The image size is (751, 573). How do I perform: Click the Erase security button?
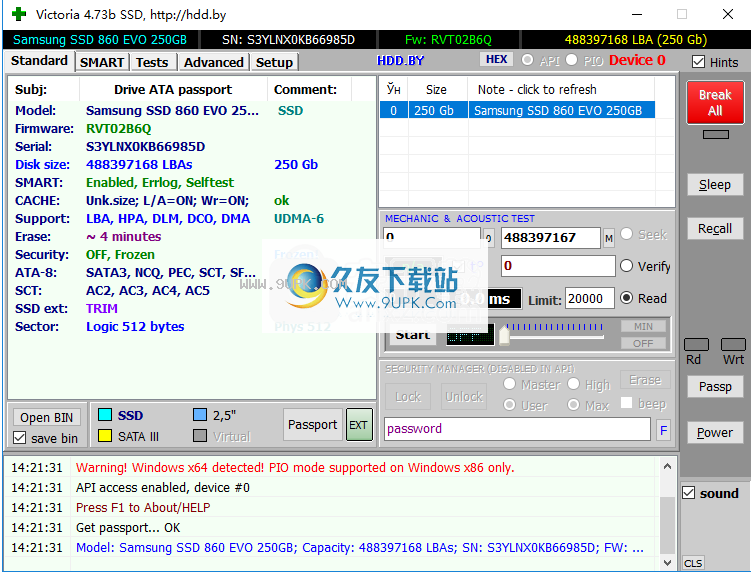pos(645,380)
